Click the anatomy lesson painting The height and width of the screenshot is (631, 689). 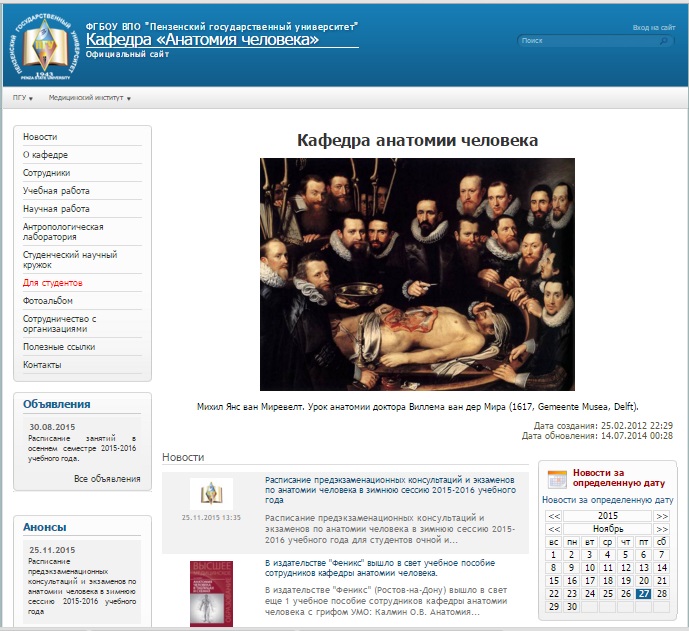click(417, 274)
